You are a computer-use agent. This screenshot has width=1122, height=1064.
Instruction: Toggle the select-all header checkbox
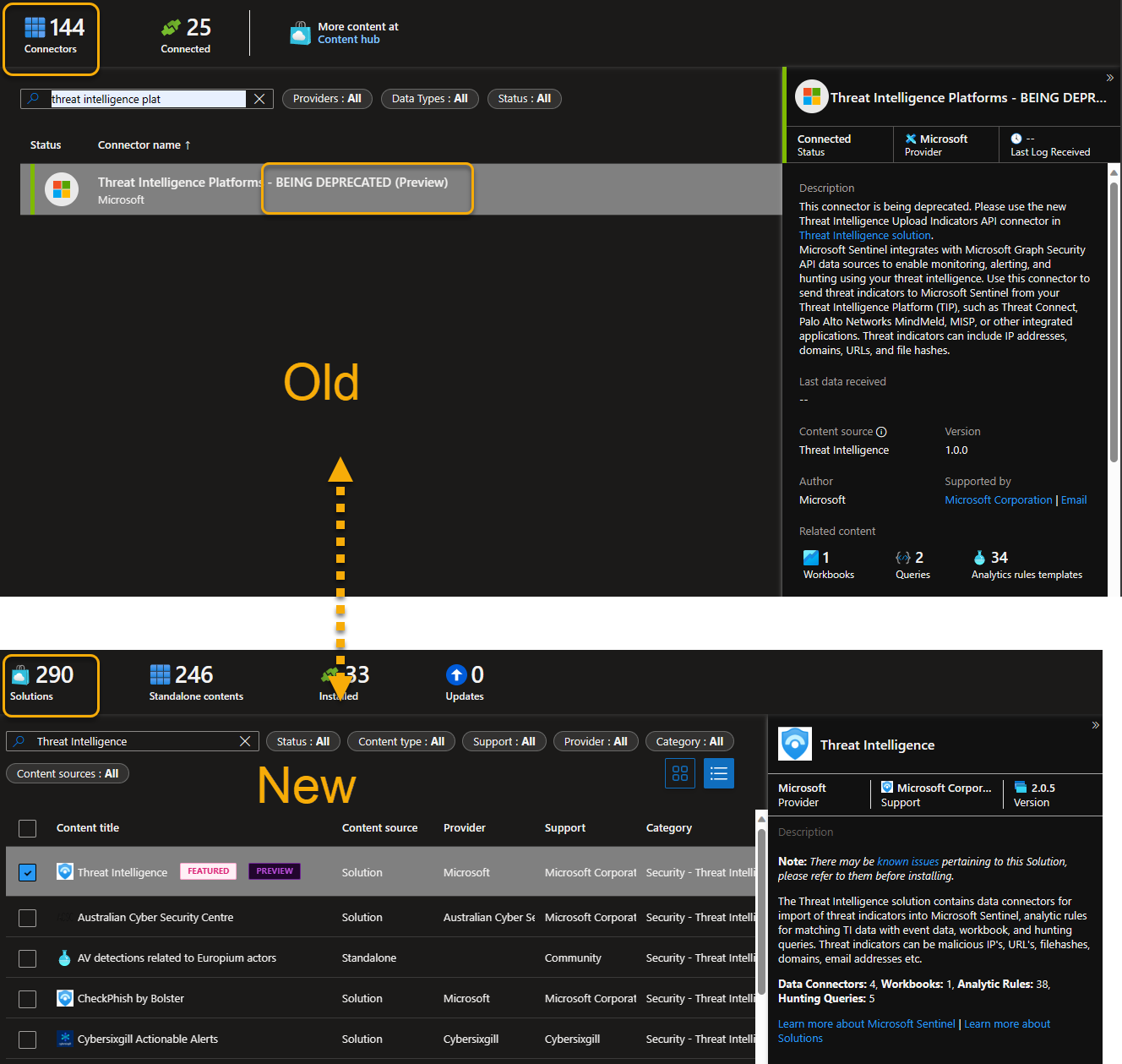pos(28,828)
